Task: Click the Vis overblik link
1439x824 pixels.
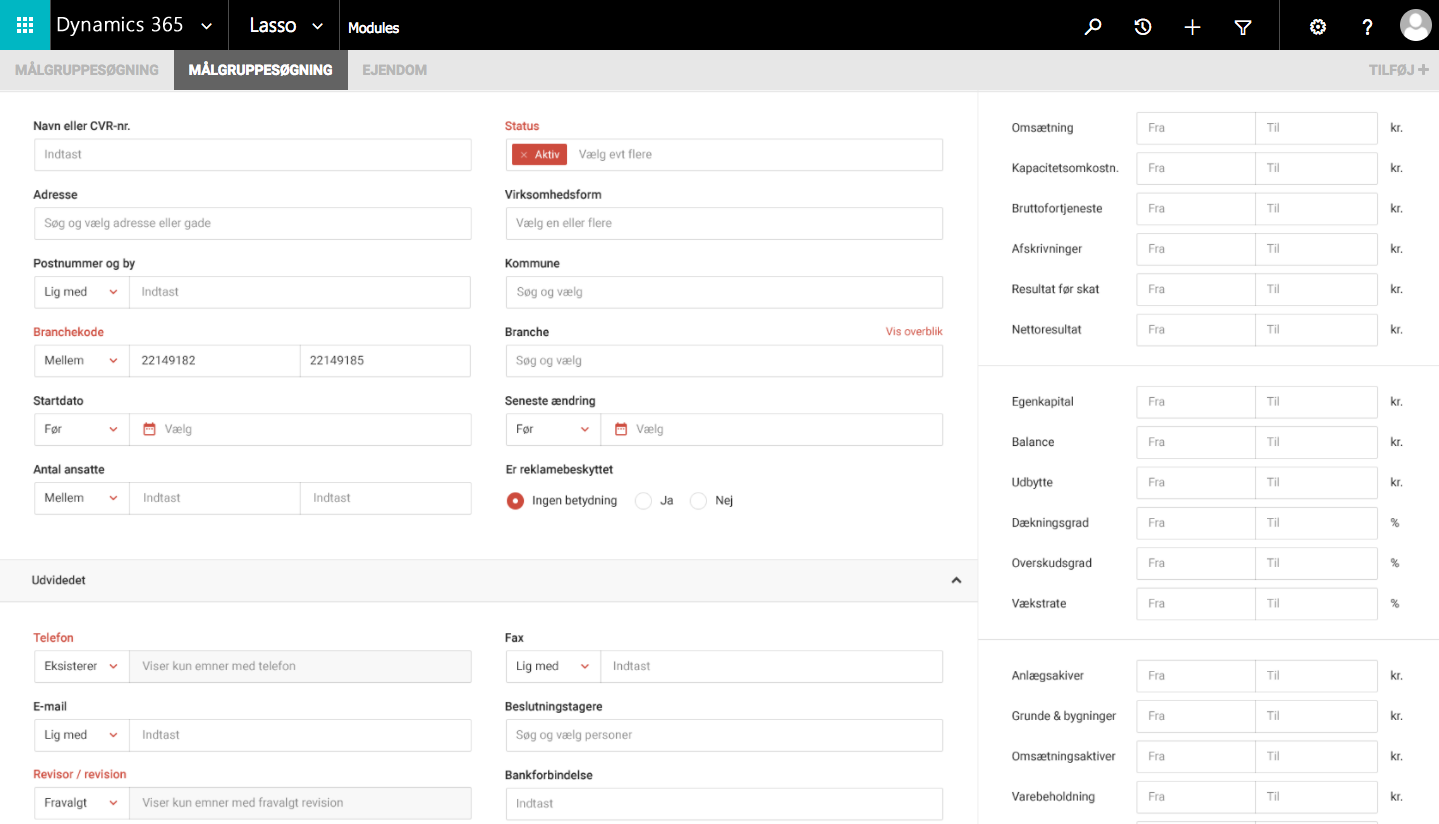Action: click(914, 331)
